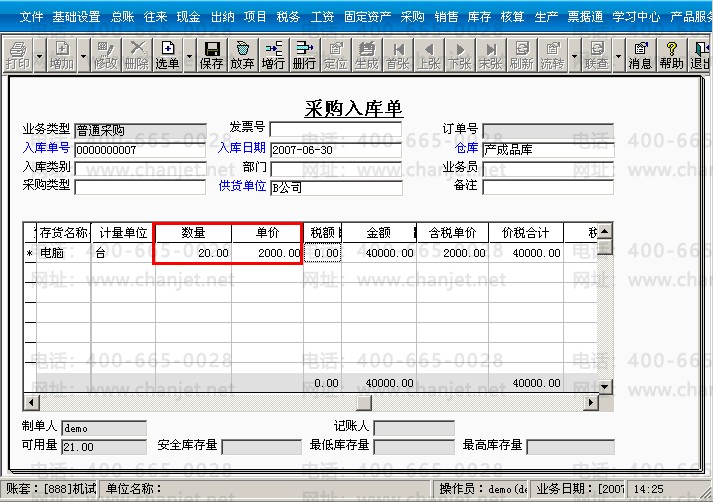This screenshot has width=713, height=502.
Task: Click the 打印 print icon
Action: click(18, 55)
